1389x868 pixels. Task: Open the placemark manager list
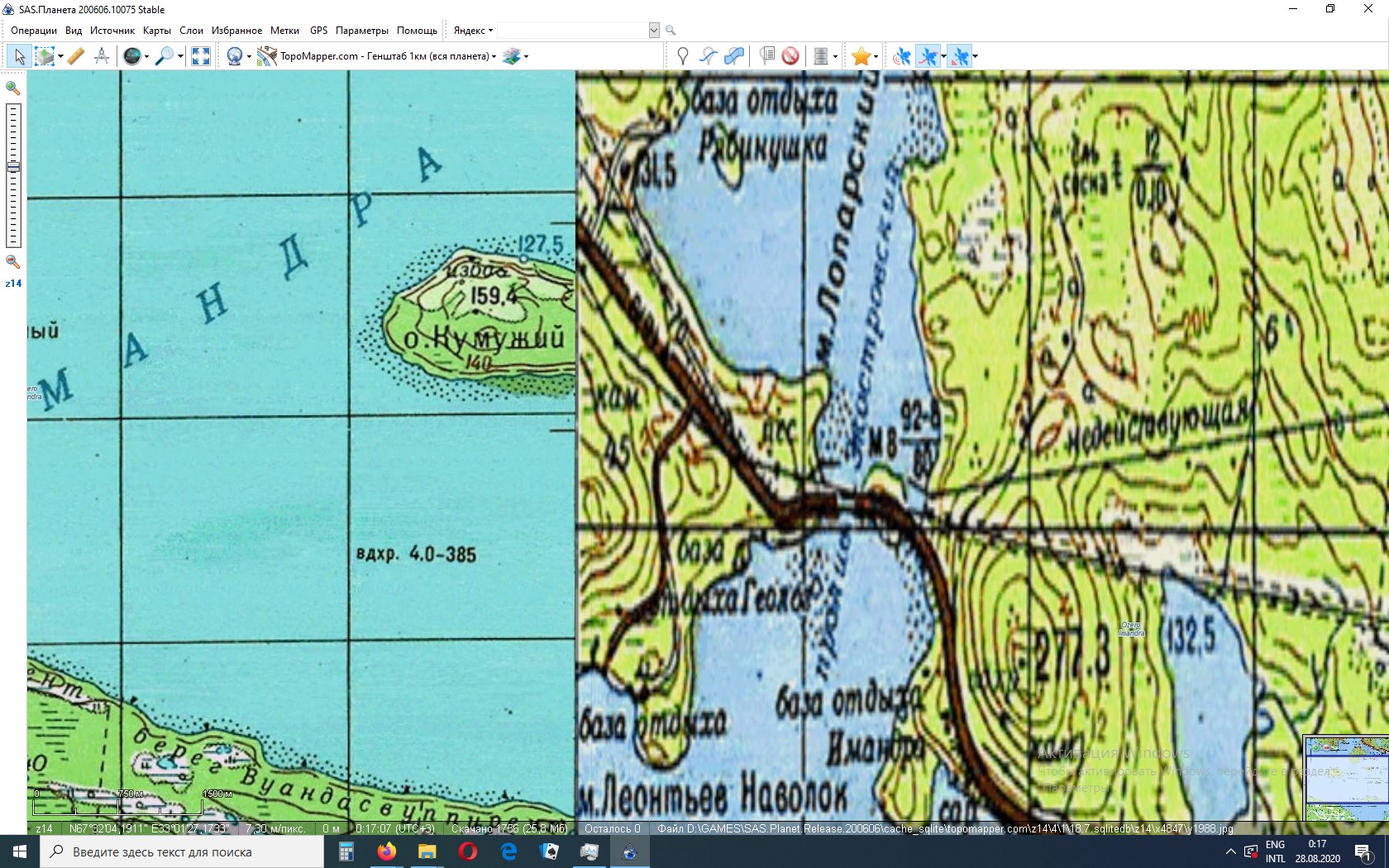pyautogui.click(x=767, y=56)
